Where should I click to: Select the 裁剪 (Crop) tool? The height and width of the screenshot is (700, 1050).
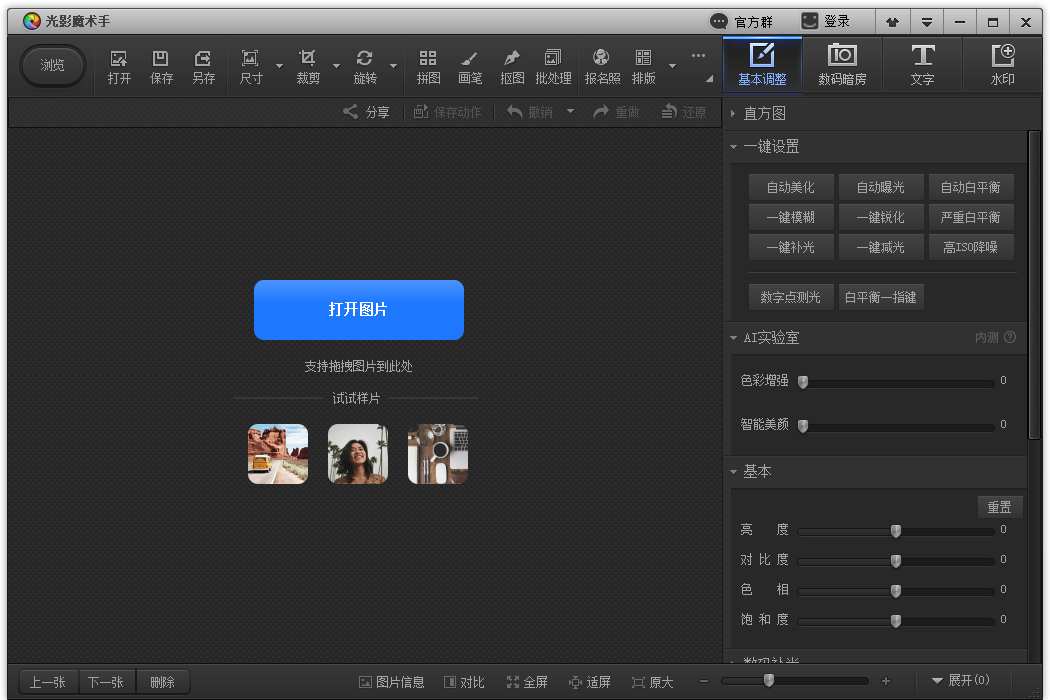[x=308, y=67]
